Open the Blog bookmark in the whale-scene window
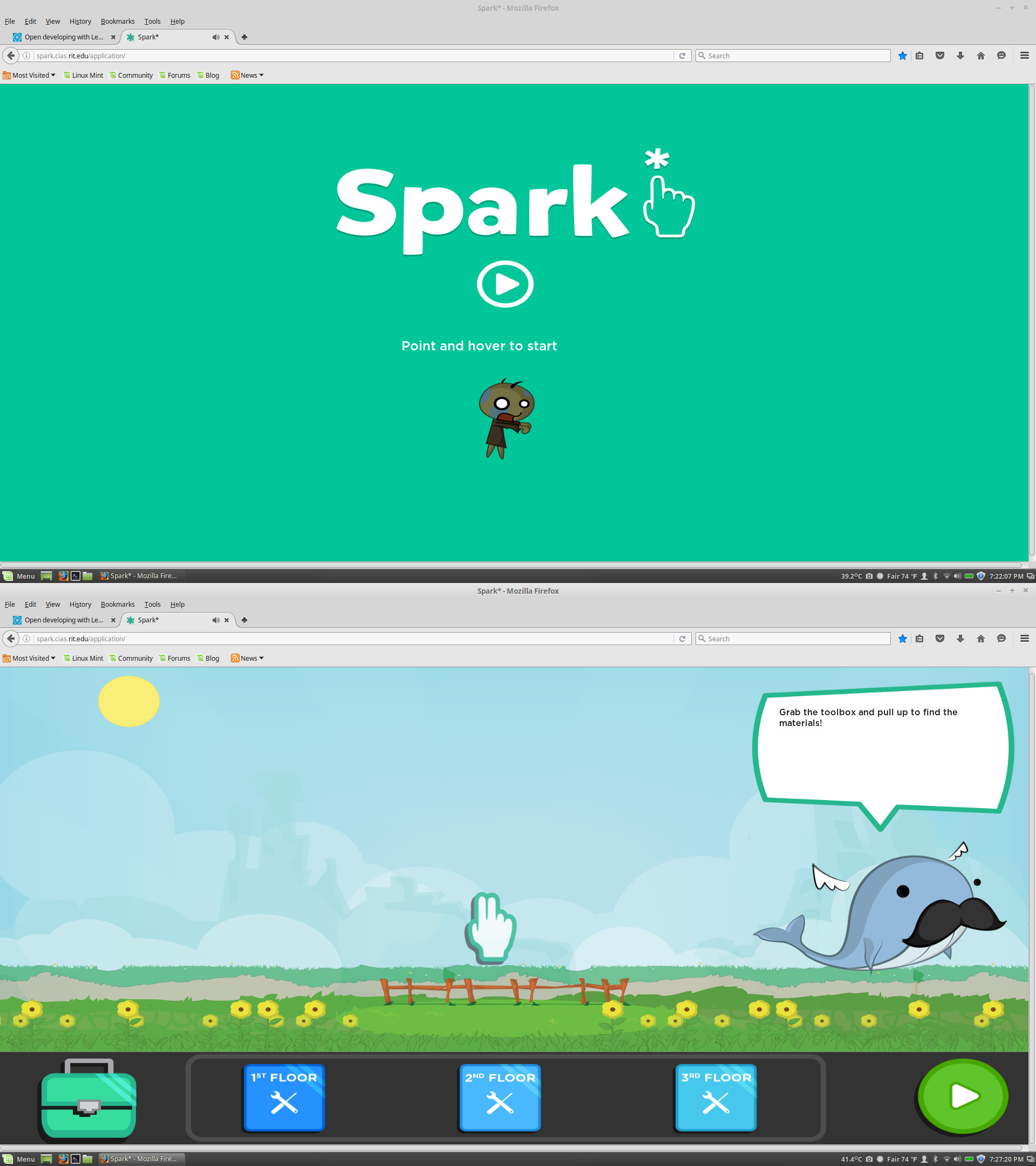Viewport: 1036px width, 1166px height. 208,658
